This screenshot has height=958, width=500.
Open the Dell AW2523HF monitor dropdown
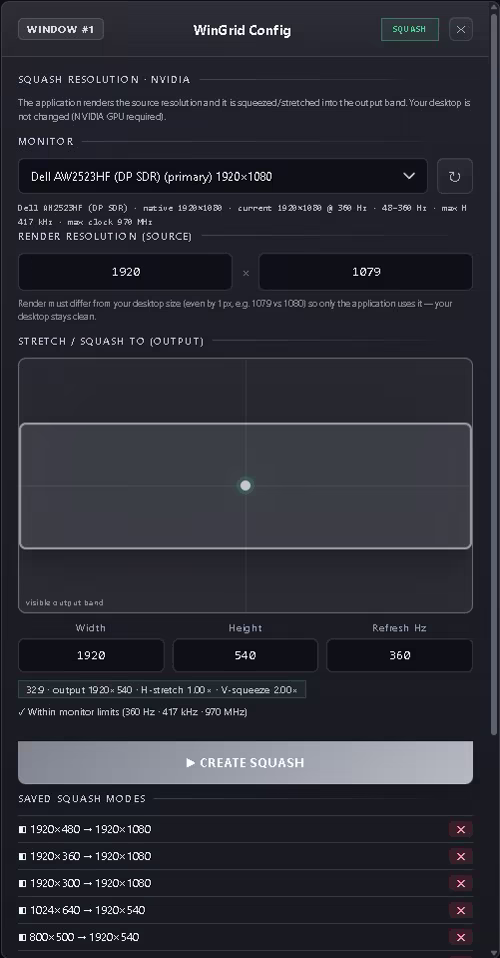222,177
